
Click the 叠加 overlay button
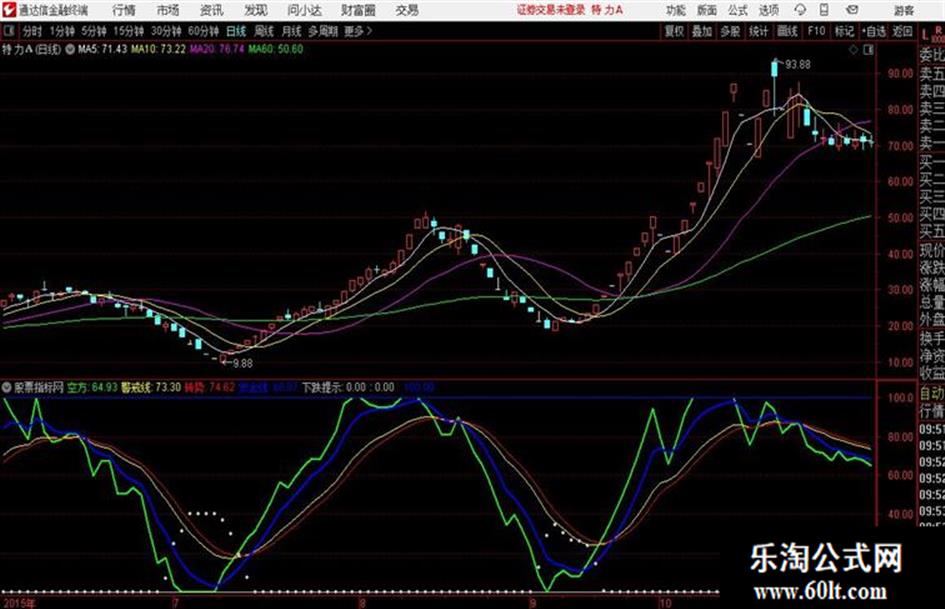coord(702,31)
